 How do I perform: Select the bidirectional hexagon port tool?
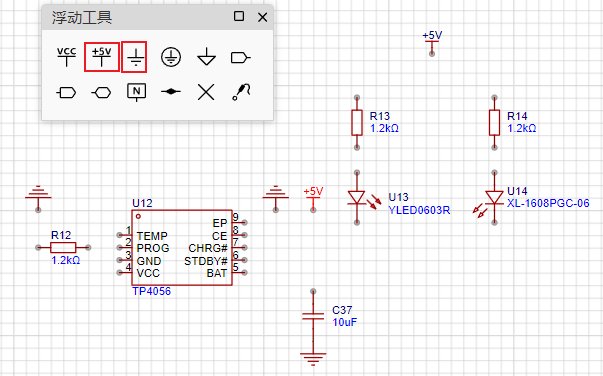102,93
